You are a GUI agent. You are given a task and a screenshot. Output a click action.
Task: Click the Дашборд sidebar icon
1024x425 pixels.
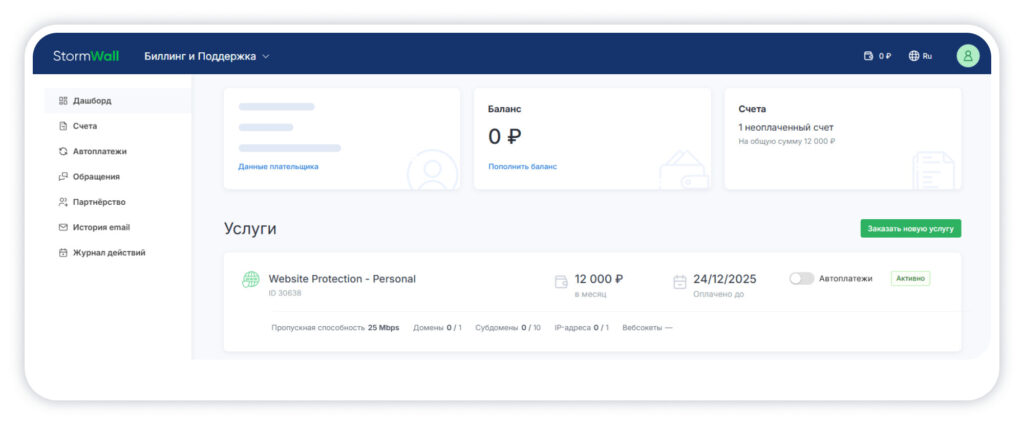pos(63,101)
